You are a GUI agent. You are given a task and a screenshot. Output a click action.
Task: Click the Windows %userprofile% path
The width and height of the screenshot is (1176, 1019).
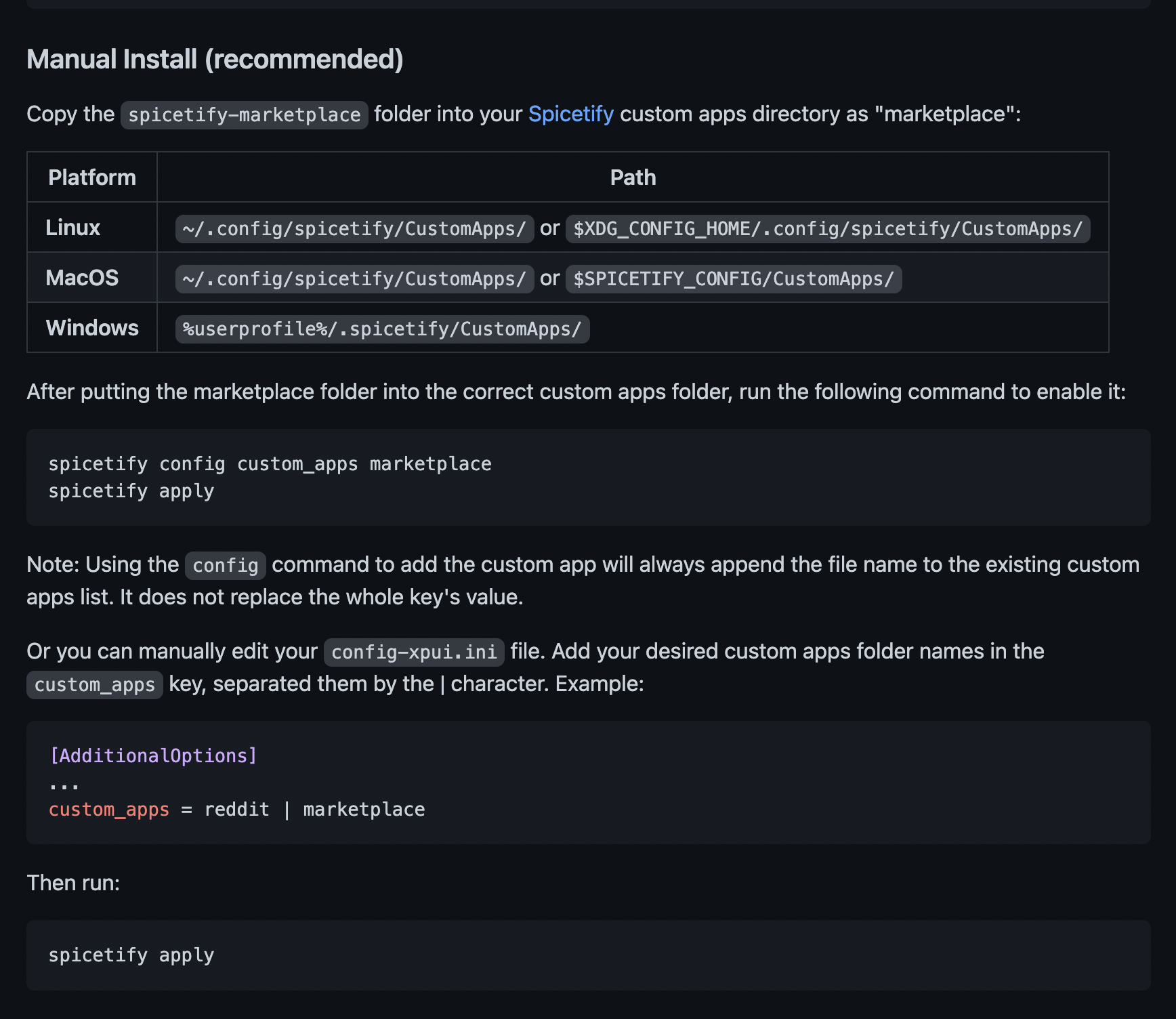[x=382, y=329]
